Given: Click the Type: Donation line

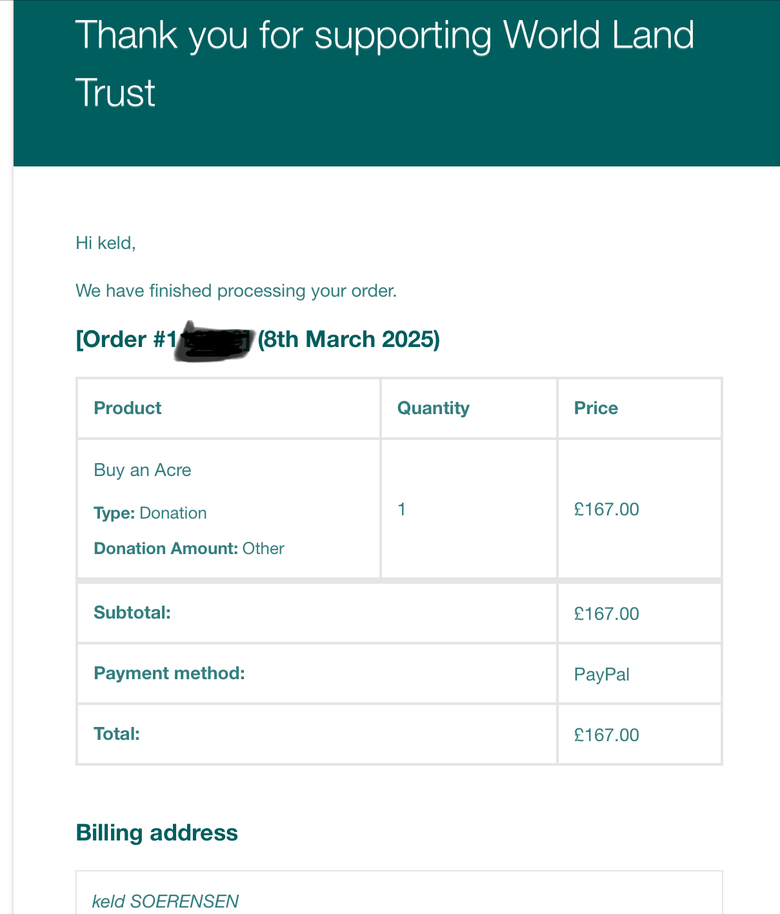Looking at the screenshot, I should coord(150,513).
